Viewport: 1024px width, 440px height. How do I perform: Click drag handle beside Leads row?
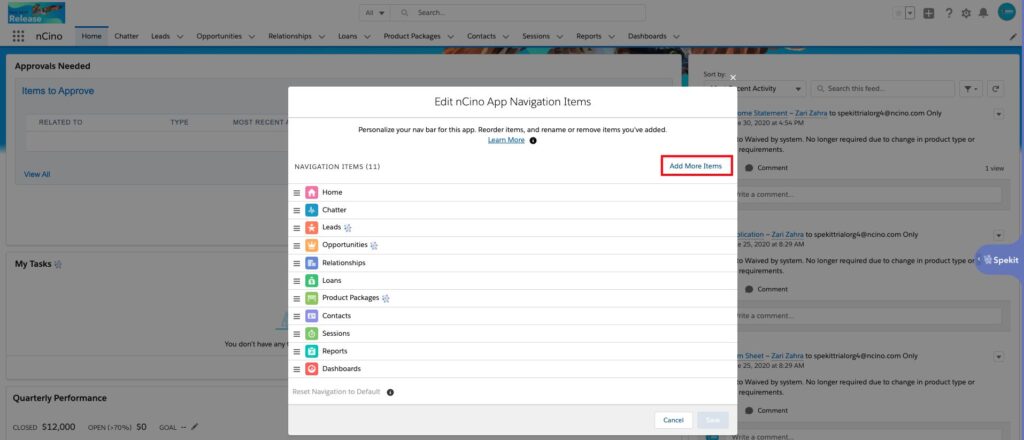pos(296,228)
